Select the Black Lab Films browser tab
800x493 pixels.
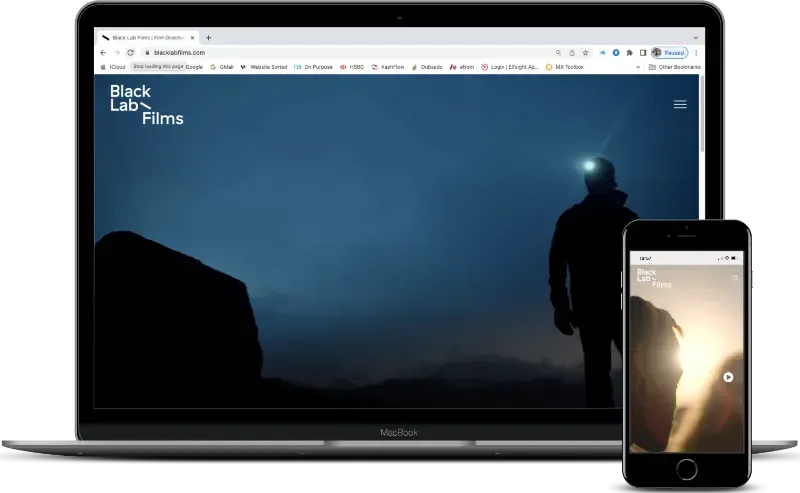(x=148, y=38)
